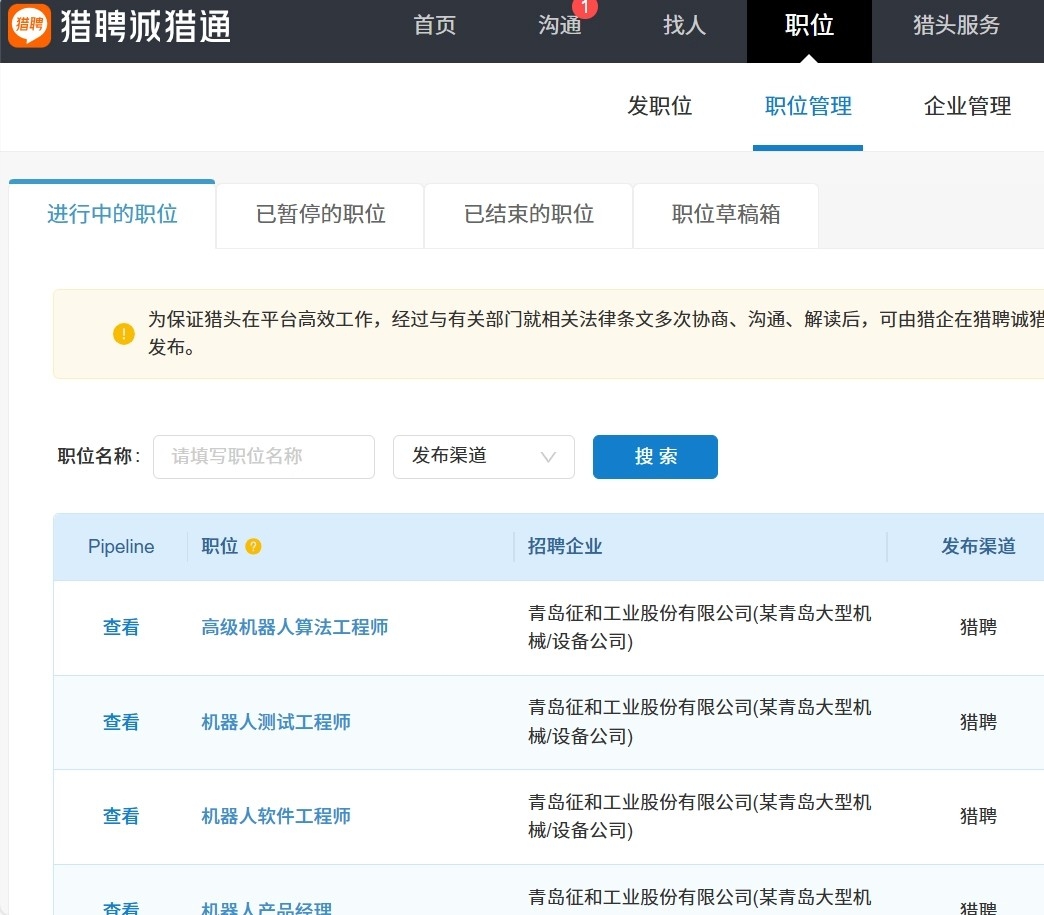Switch to the 发职位 sub-tab
Viewport: 1044px width, 915px height.
[x=660, y=106]
